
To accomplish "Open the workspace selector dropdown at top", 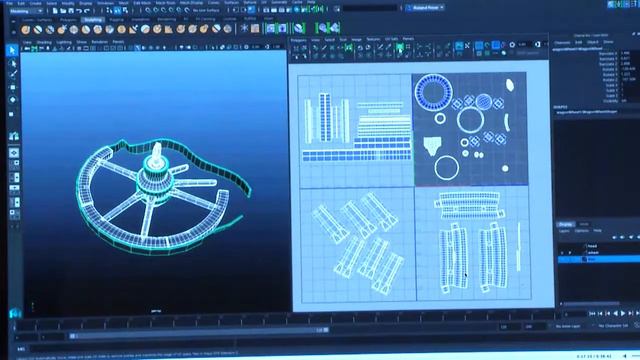I will tap(426, 7).
